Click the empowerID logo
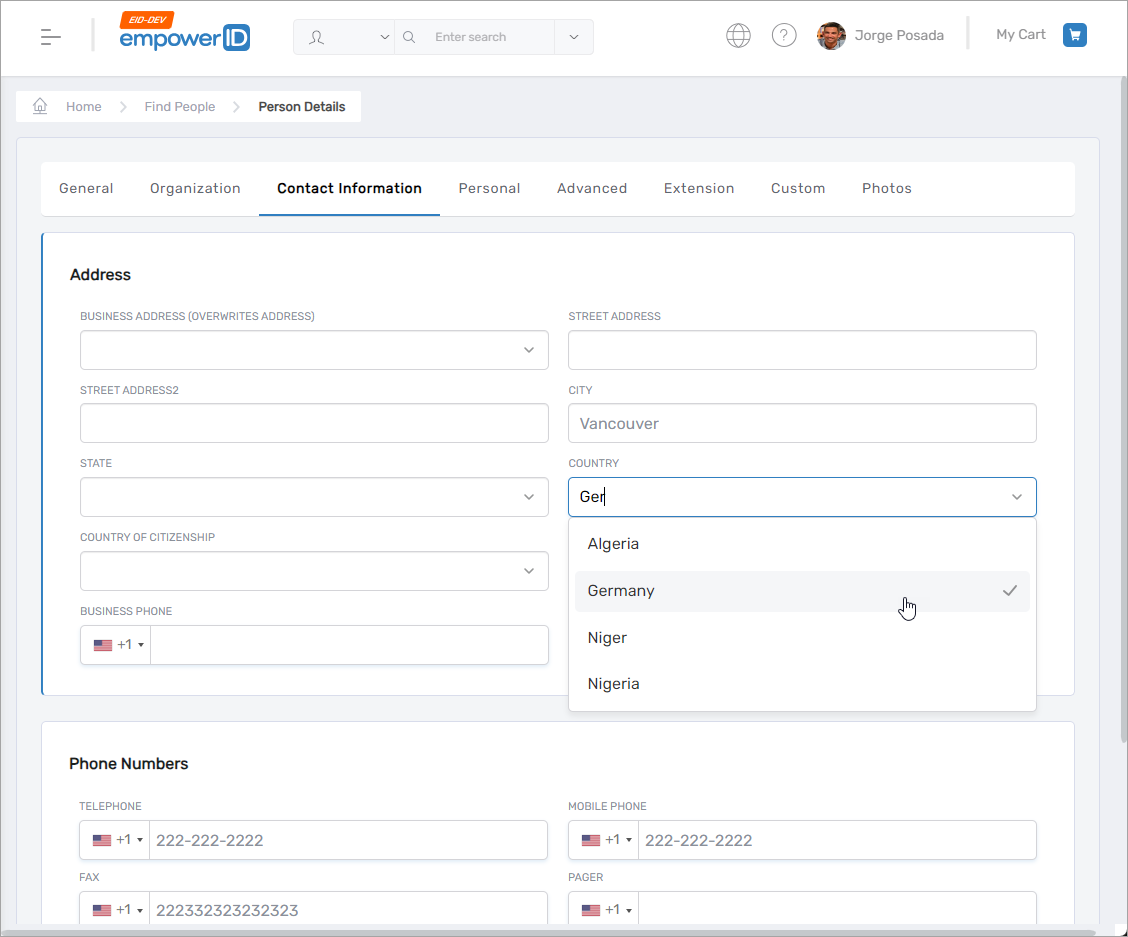The image size is (1128, 937). point(184,36)
